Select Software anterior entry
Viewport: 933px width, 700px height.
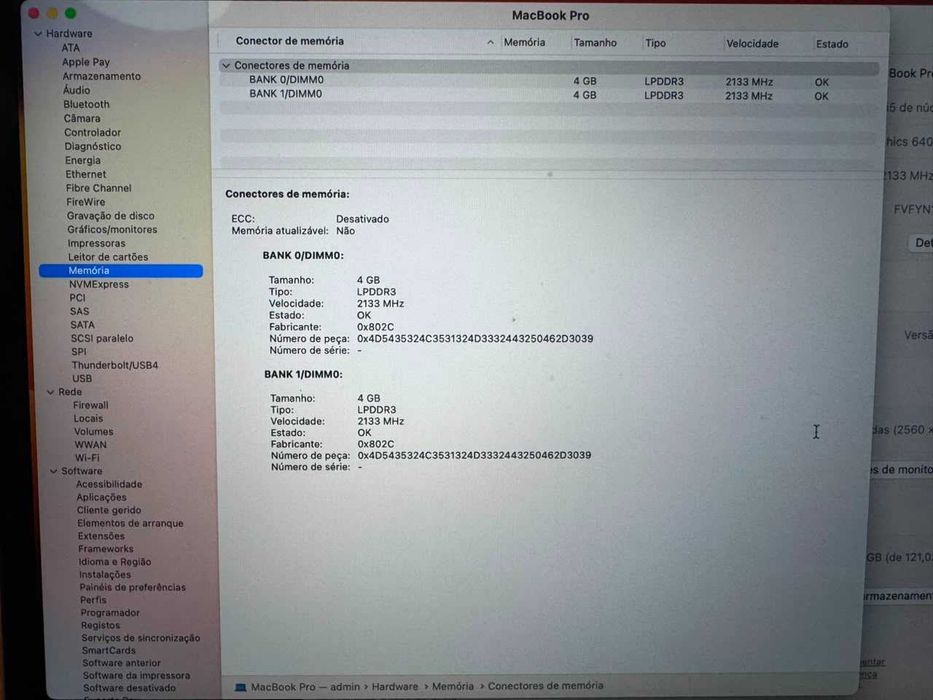[121, 663]
